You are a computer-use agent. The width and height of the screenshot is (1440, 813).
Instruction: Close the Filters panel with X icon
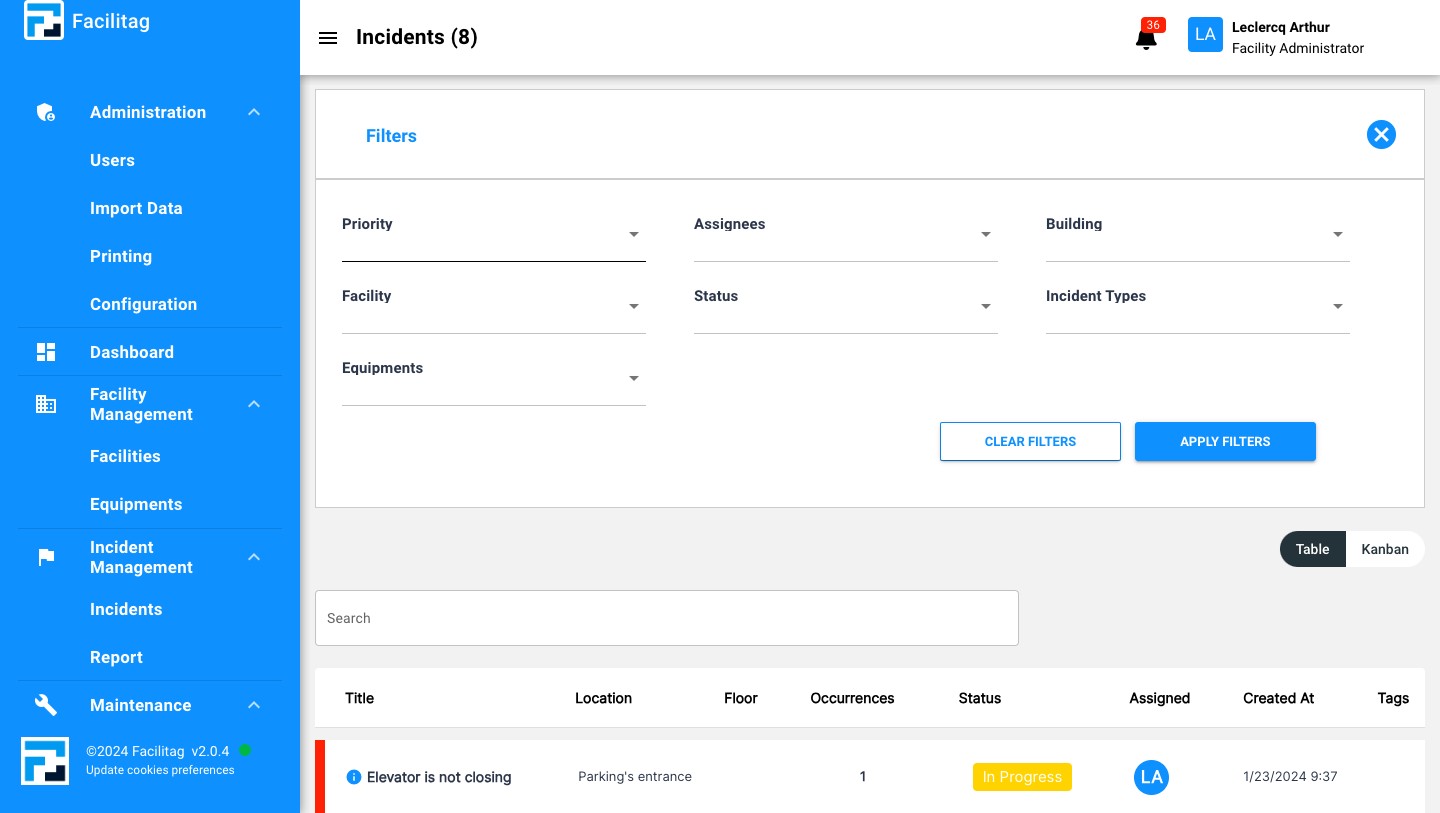point(1381,135)
